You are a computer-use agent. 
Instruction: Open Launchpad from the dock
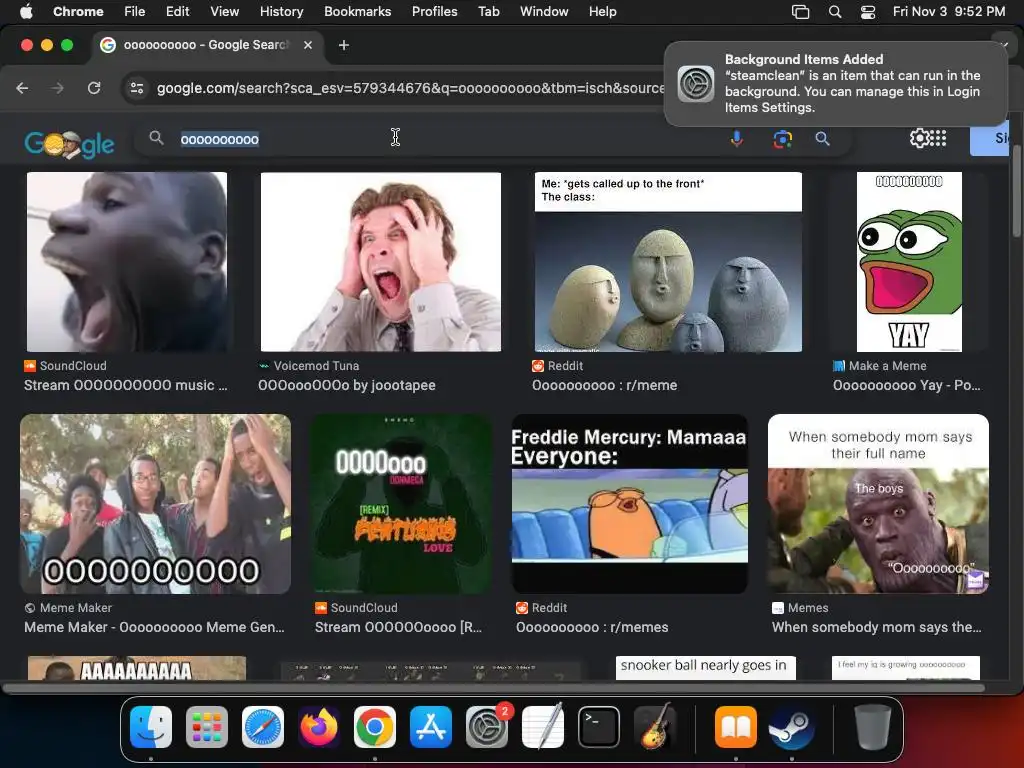(207, 727)
